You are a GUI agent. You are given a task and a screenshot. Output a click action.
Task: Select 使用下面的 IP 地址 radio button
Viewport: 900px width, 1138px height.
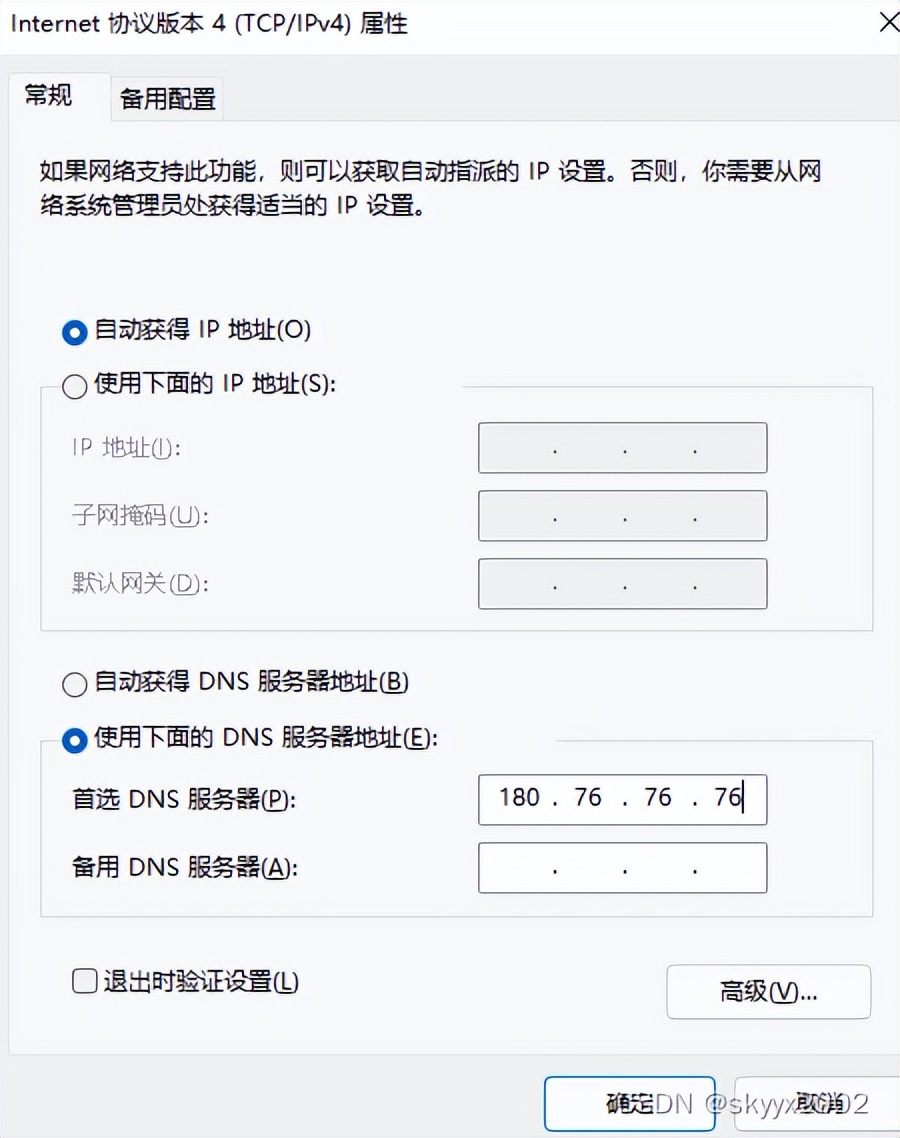74,386
